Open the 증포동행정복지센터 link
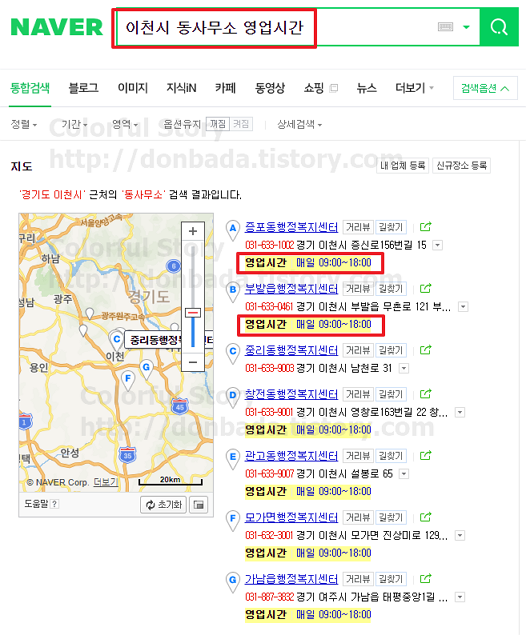Viewport: 526px width, 635px height. (291, 227)
